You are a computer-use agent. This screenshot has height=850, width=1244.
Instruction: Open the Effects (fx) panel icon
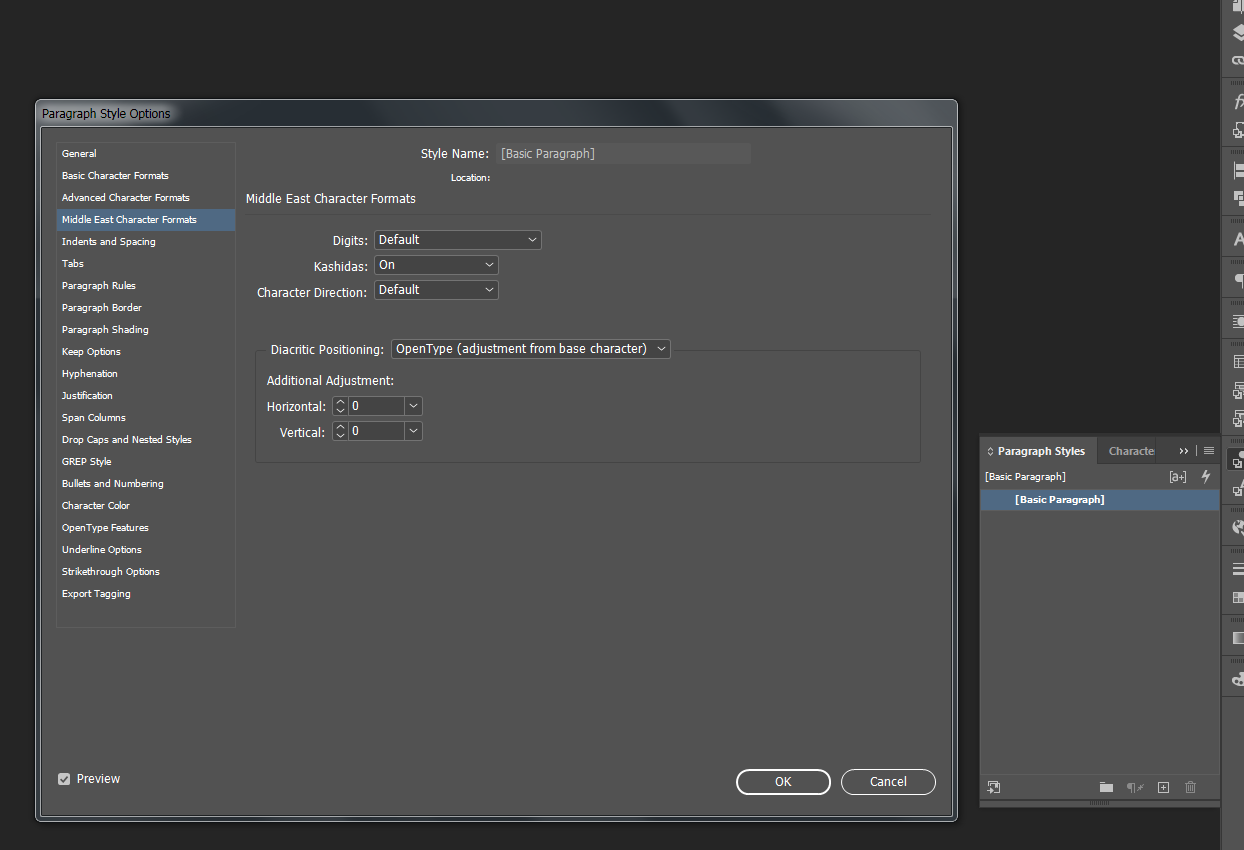point(1238,101)
